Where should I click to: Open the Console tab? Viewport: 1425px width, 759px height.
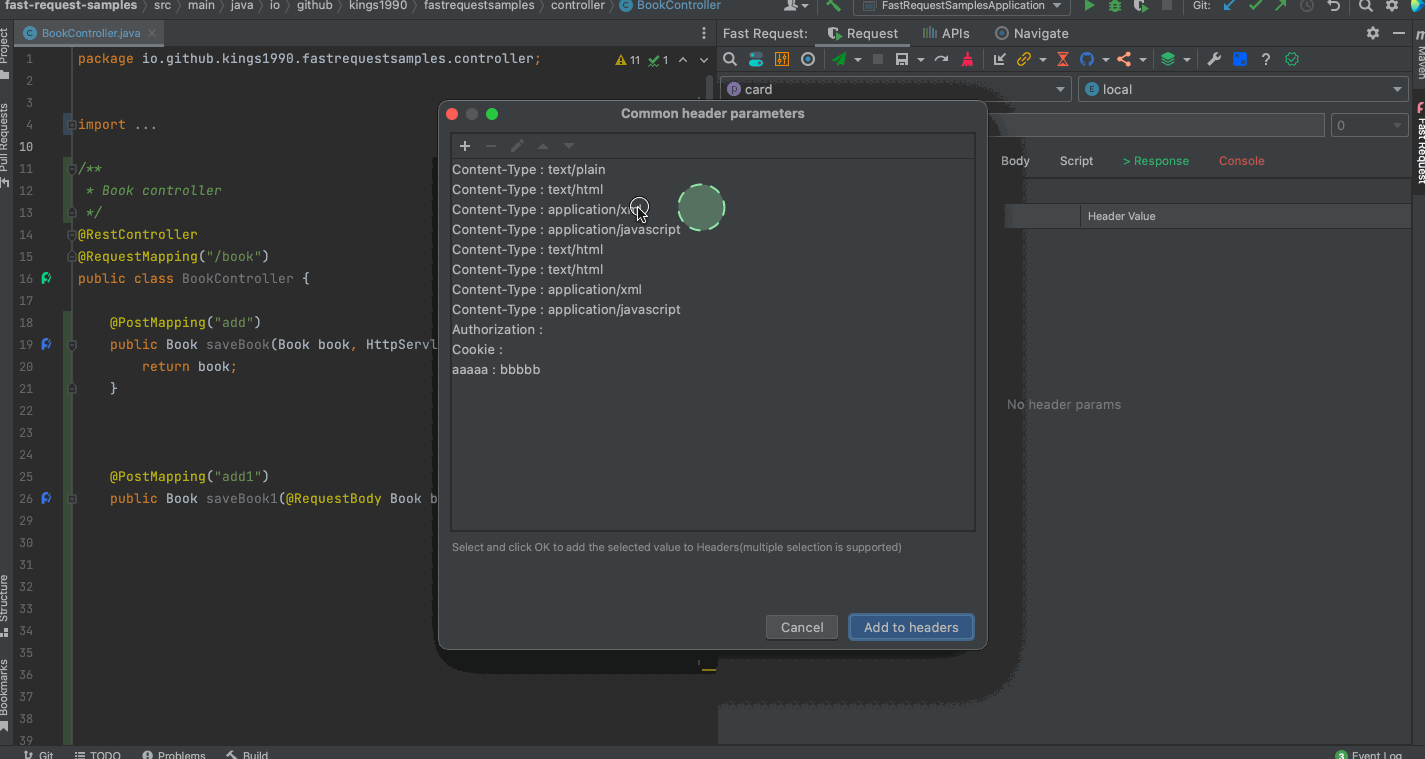click(1241, 161)
